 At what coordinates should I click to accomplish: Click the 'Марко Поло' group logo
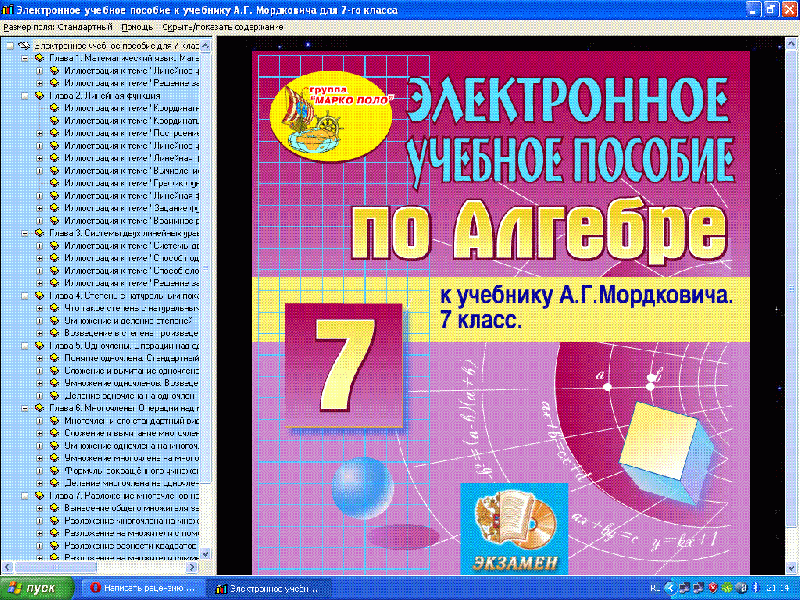[331, 117]
